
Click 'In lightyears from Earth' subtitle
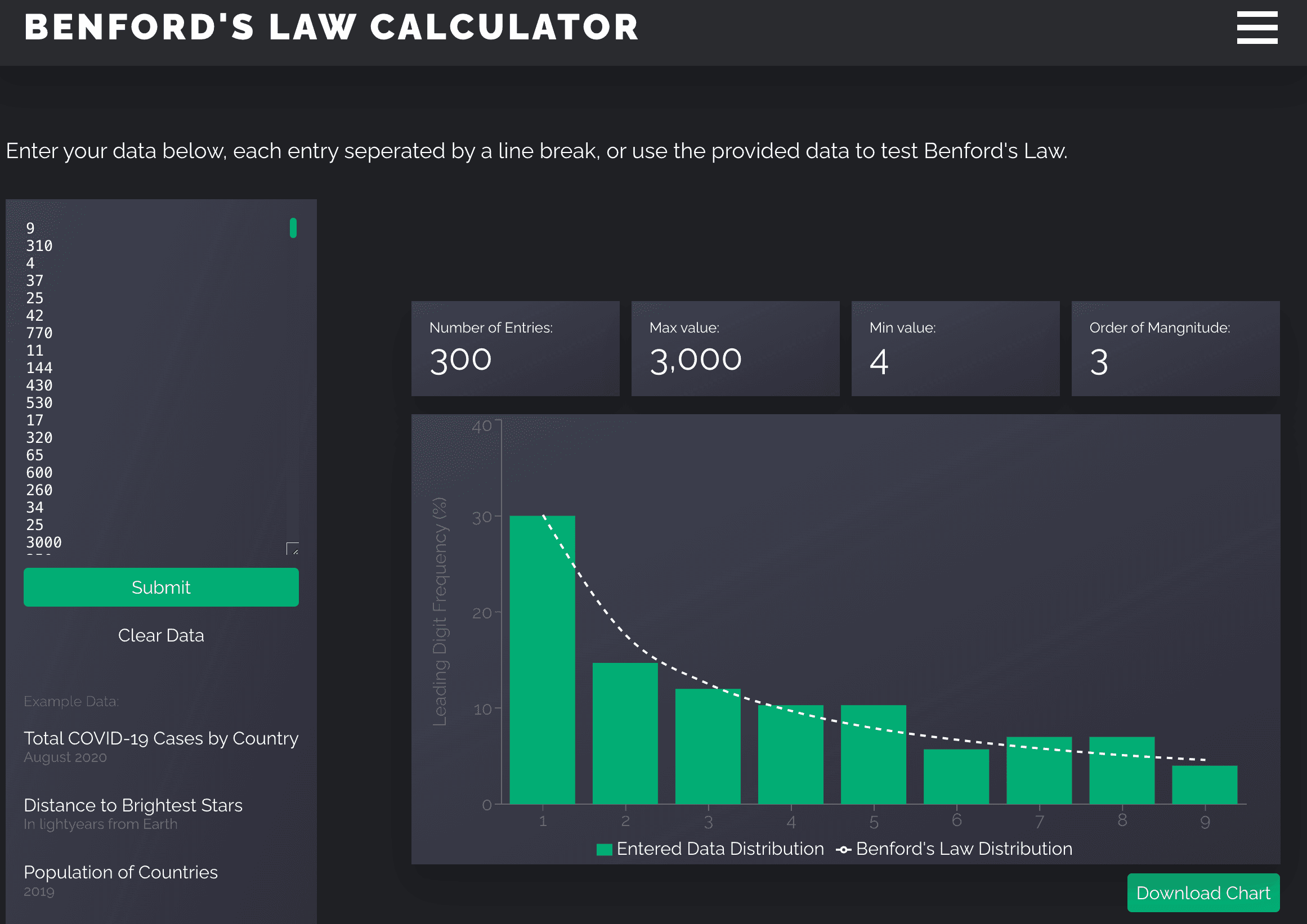point(101,824)
